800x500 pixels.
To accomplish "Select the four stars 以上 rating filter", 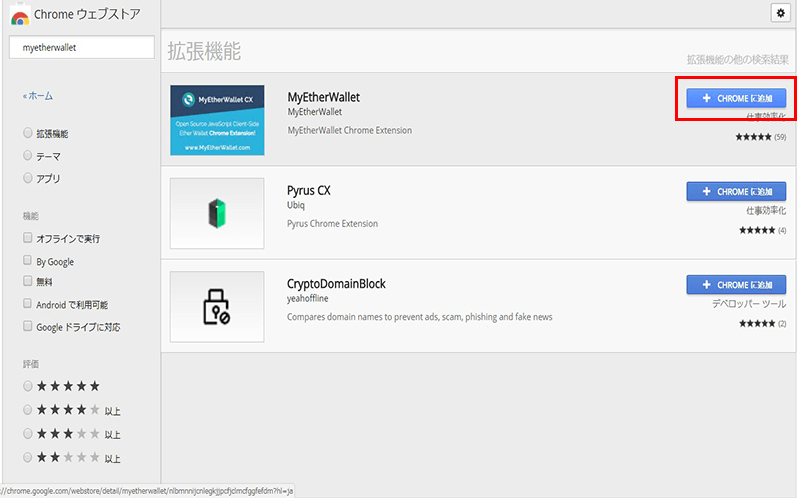I will point(28,410).
